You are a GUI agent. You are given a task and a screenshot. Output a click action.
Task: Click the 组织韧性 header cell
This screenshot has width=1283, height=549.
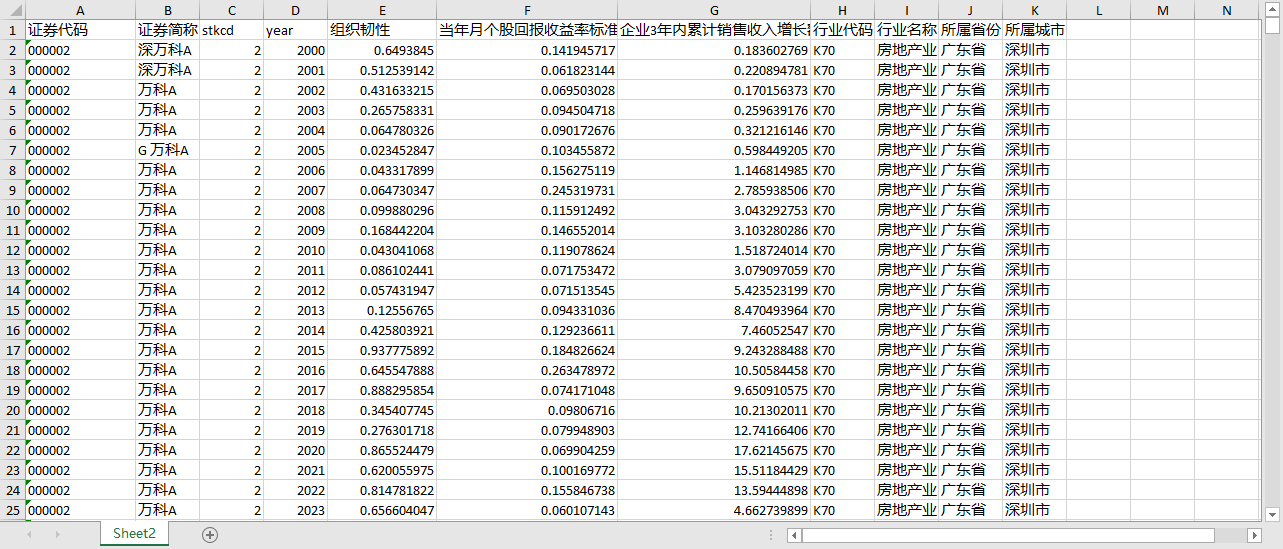(382, 30)
